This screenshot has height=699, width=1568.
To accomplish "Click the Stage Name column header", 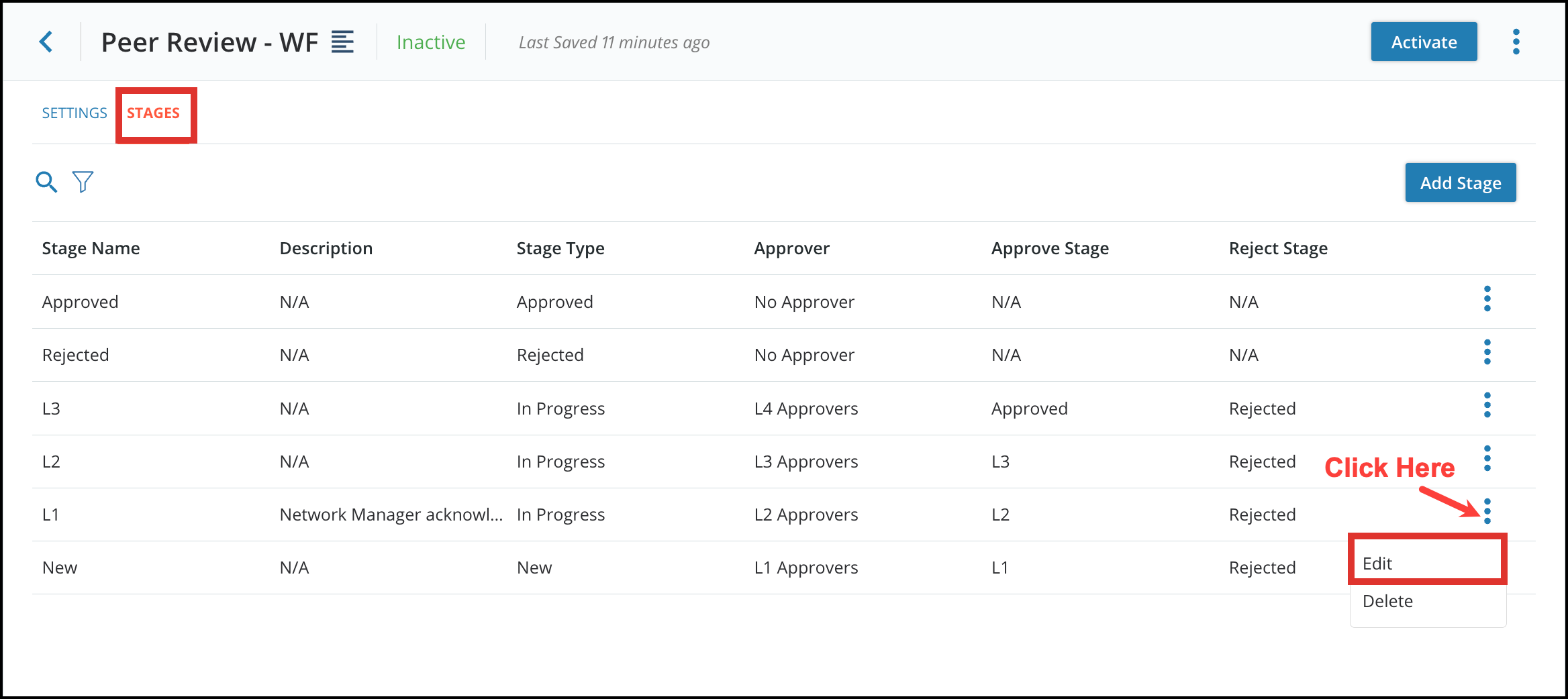I will (x=91, y=248).
